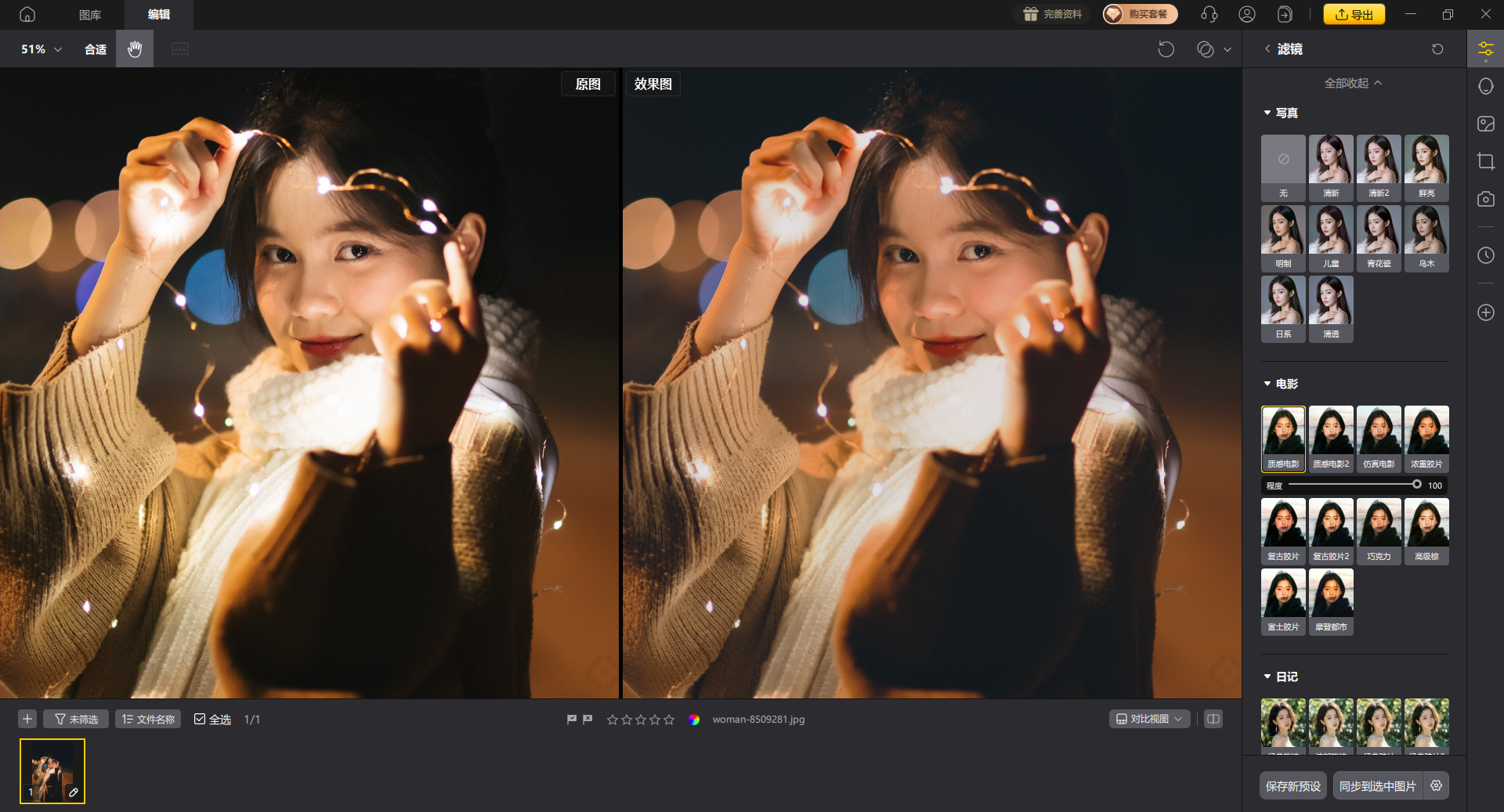Toggle the 全选 select all checkbox

[201, 719]
